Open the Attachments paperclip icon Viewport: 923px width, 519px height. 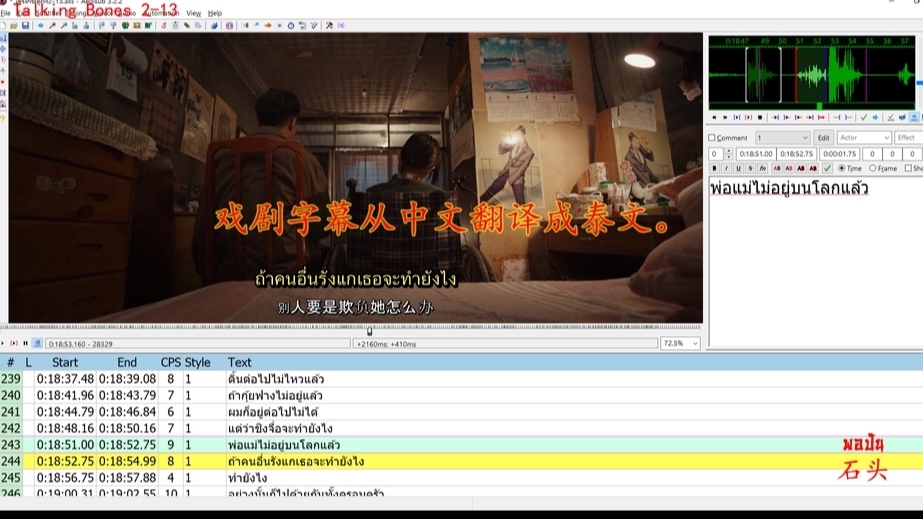187,25
